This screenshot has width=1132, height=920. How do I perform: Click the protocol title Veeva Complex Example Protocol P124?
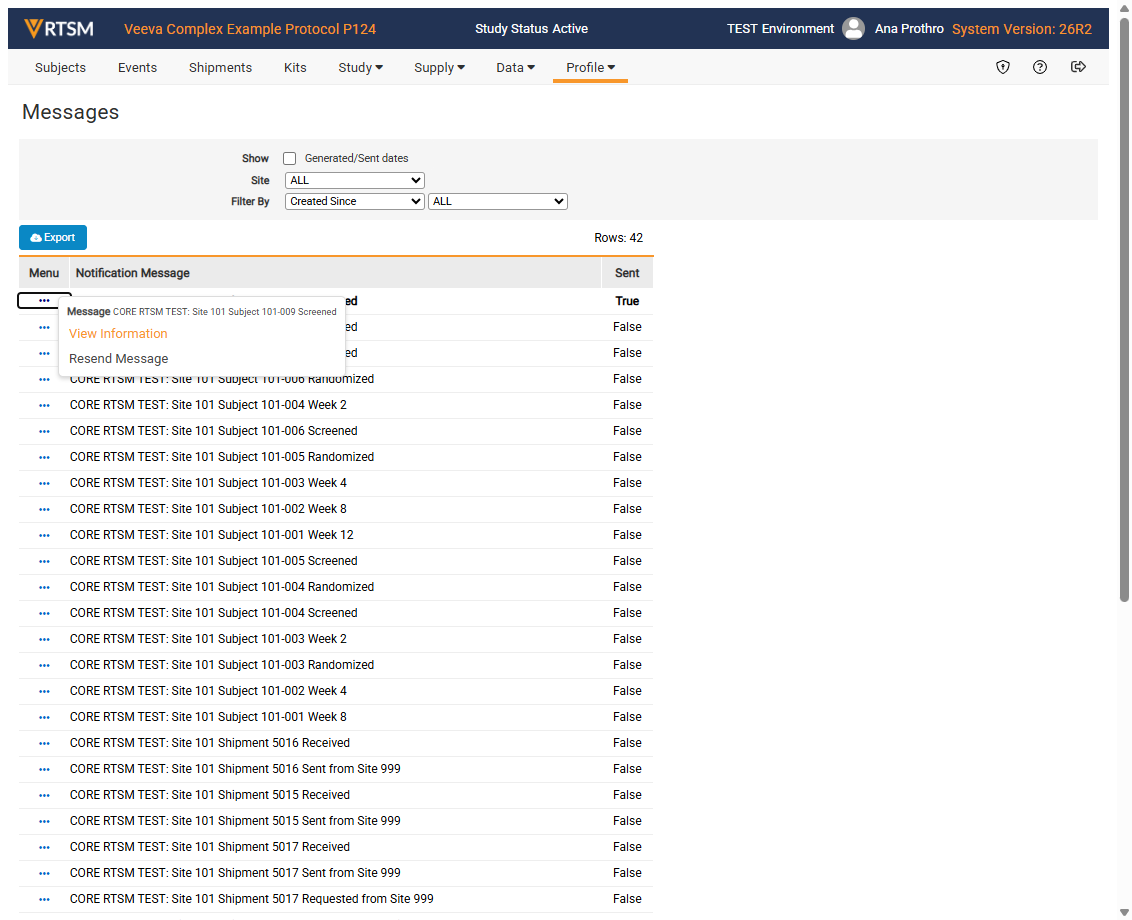click(250, 29)
